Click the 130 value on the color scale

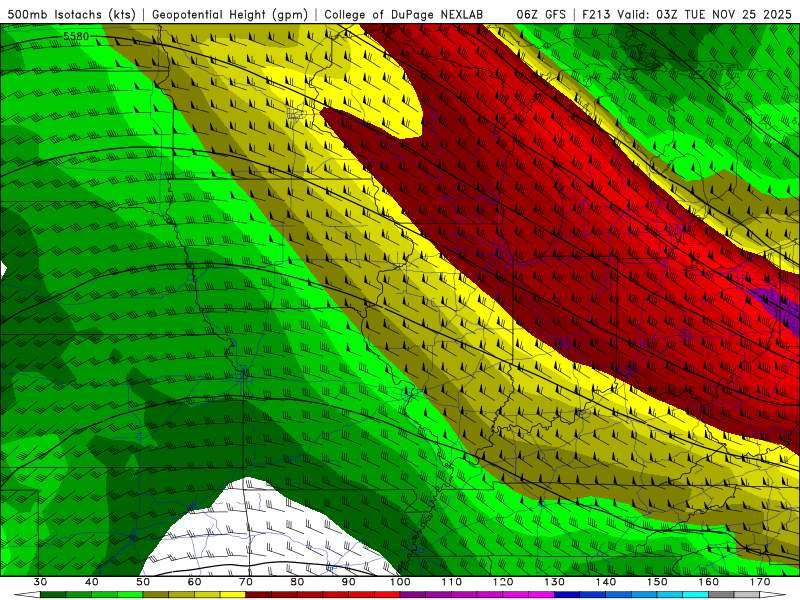coord(555,582)
